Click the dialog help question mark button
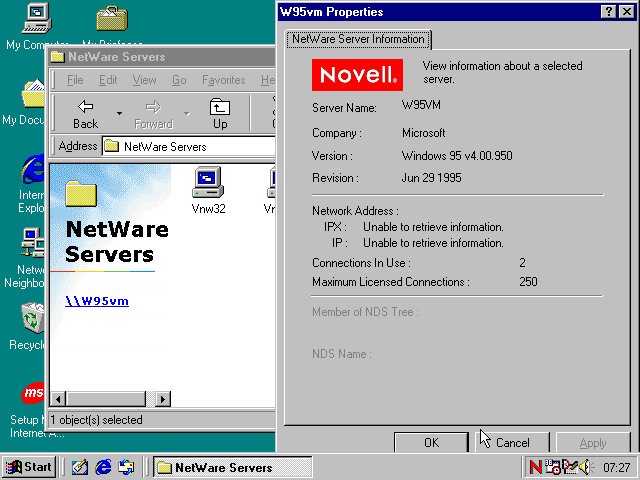Viewport: 640px width, 480px height. 609,11
